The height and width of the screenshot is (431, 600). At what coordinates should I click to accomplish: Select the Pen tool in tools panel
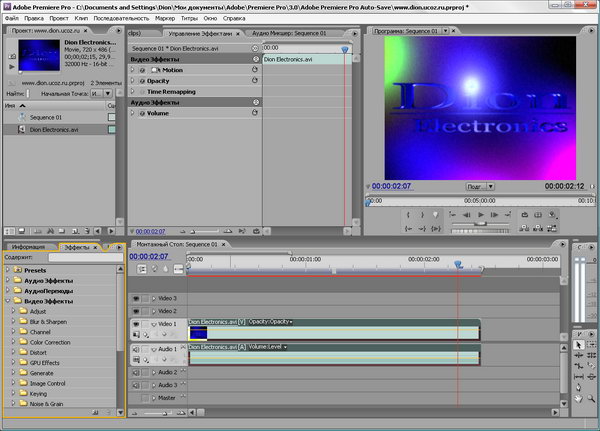[x=578, y=387]
